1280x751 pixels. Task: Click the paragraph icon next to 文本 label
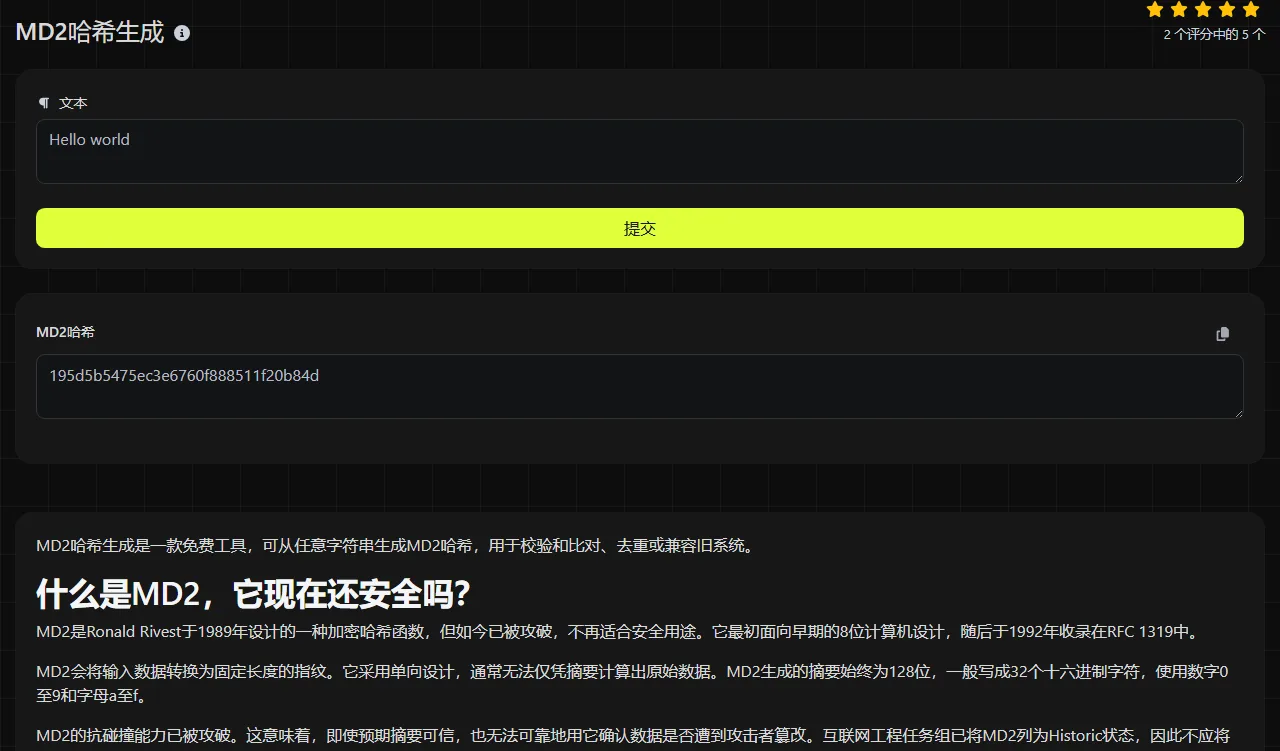pos(43,103)
